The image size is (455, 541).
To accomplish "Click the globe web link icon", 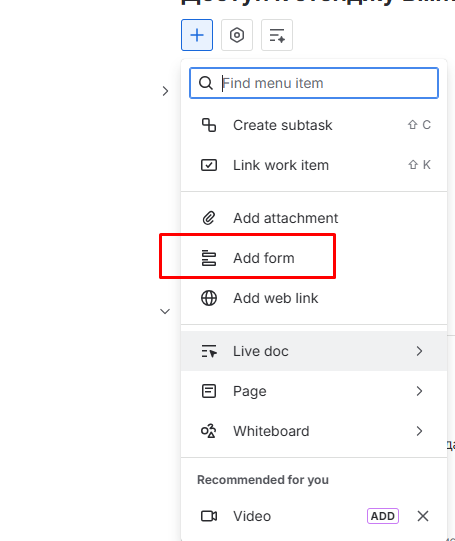I will pos(209,298).
